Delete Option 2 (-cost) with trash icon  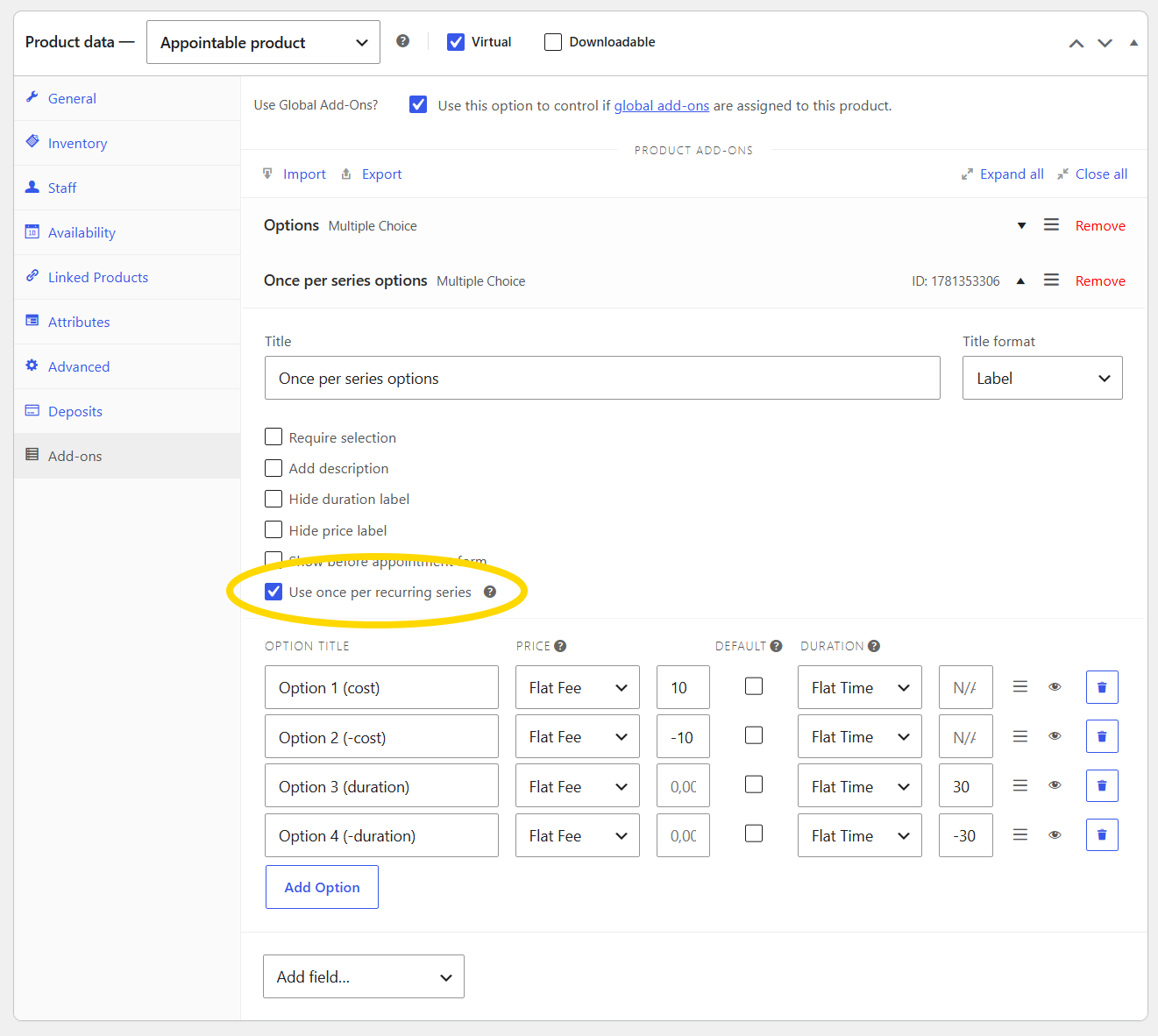coord(1102,736)
